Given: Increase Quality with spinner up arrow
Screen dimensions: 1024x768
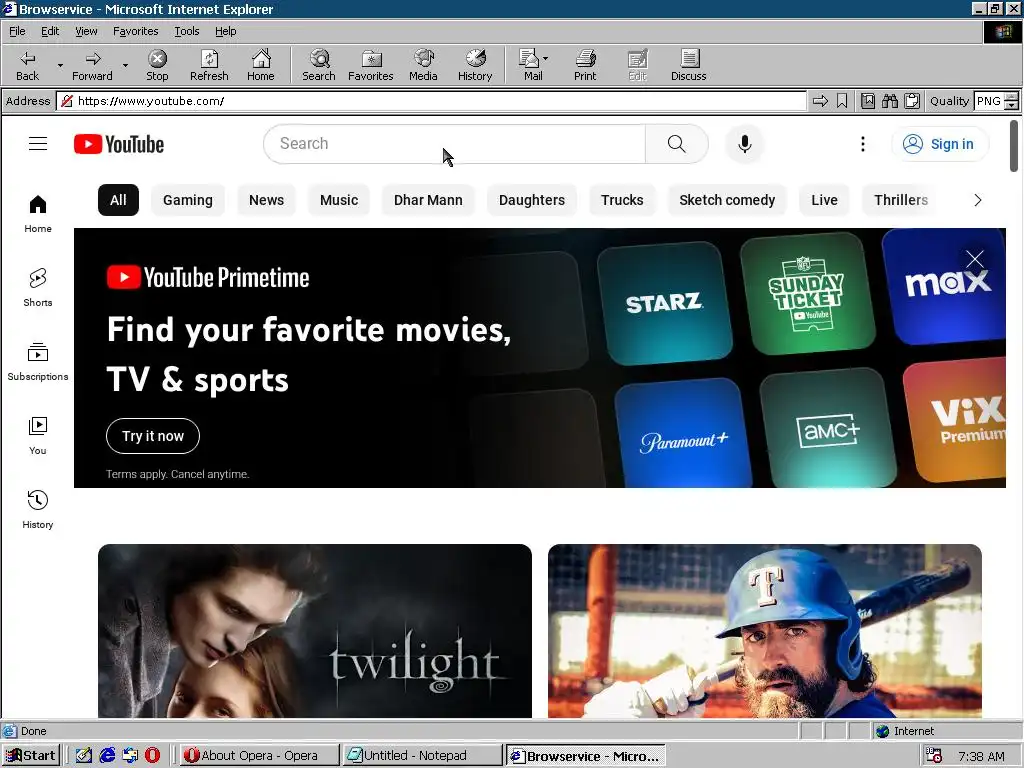Looking at the screenshot, I should [1012, 97].
